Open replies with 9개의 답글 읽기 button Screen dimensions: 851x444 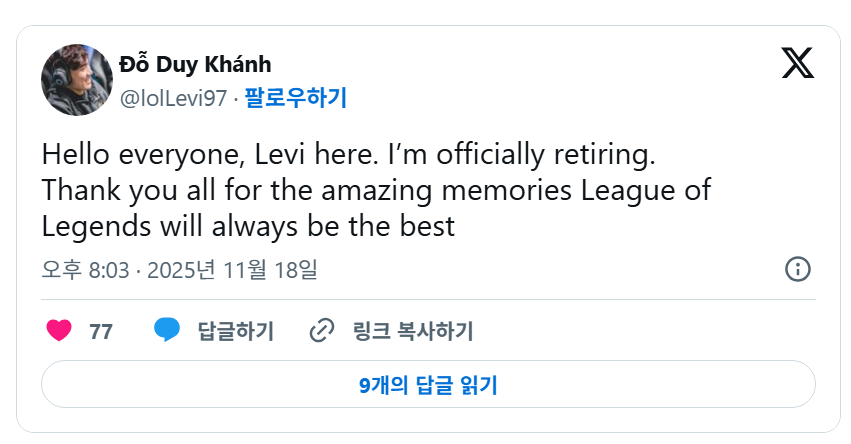pyautogui.click(x=428, y=384)
